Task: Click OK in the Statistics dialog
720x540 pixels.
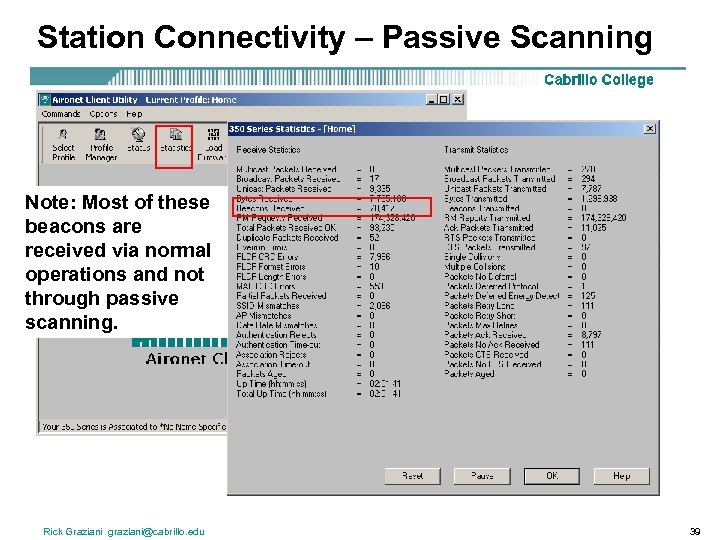Action: (x=551, y=476)
